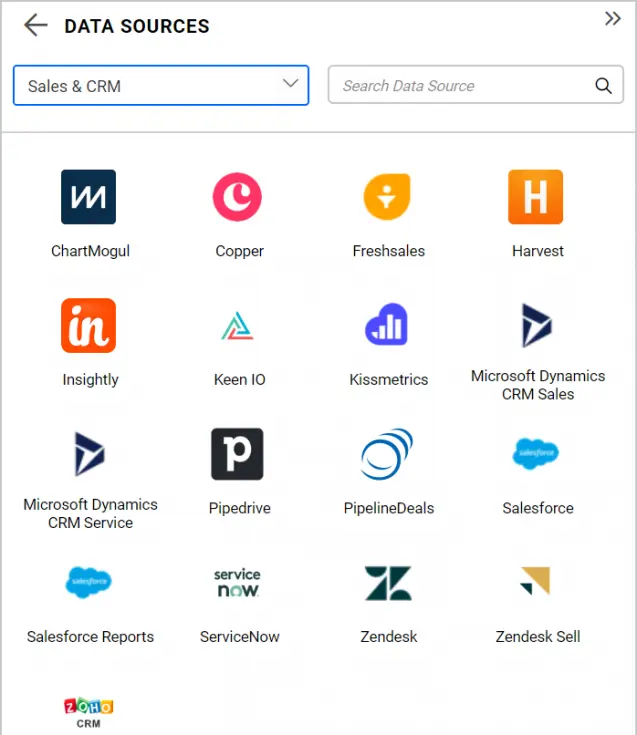Screen dimensions: 637x735
Task: Pick the Zendesk Sell connector icon
Action: 537,582
